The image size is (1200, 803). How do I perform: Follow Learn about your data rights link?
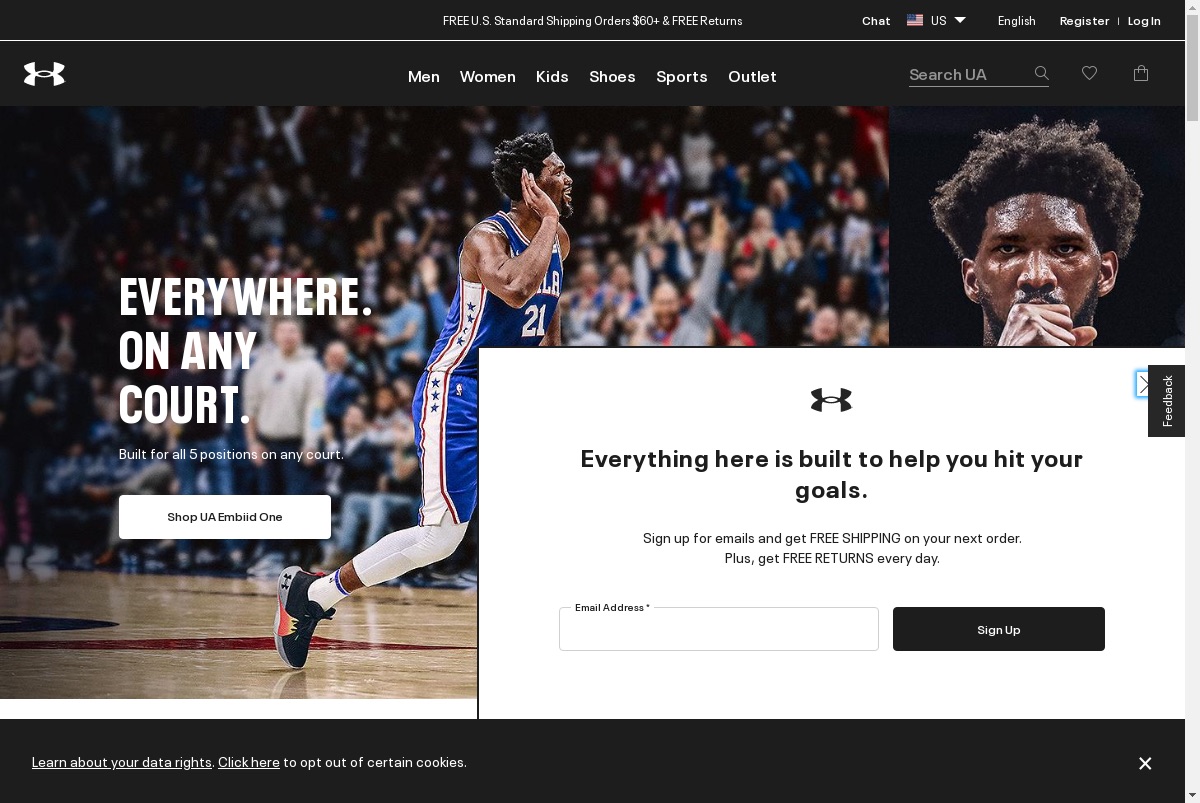click(122, 762)
